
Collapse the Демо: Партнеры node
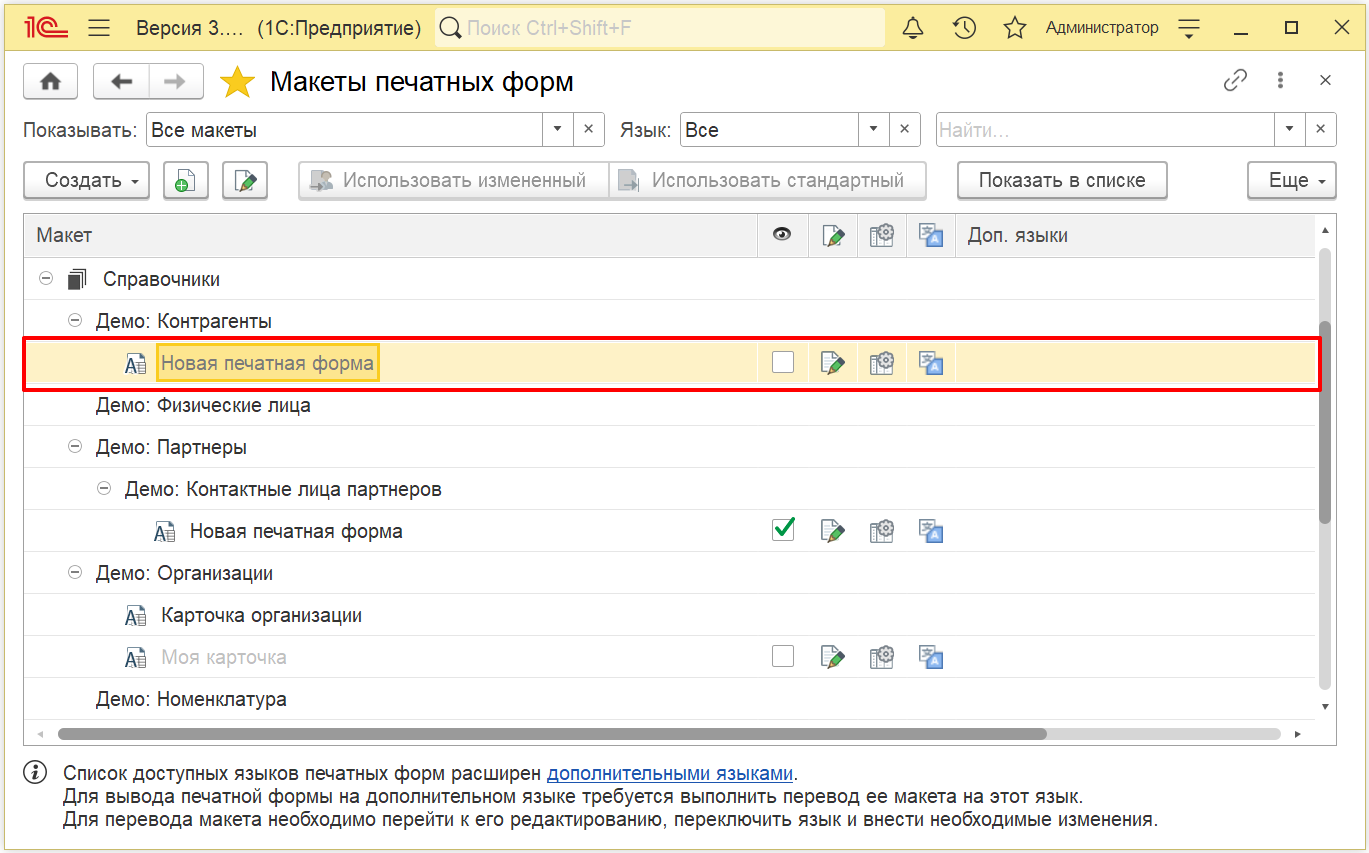(74, 447)
